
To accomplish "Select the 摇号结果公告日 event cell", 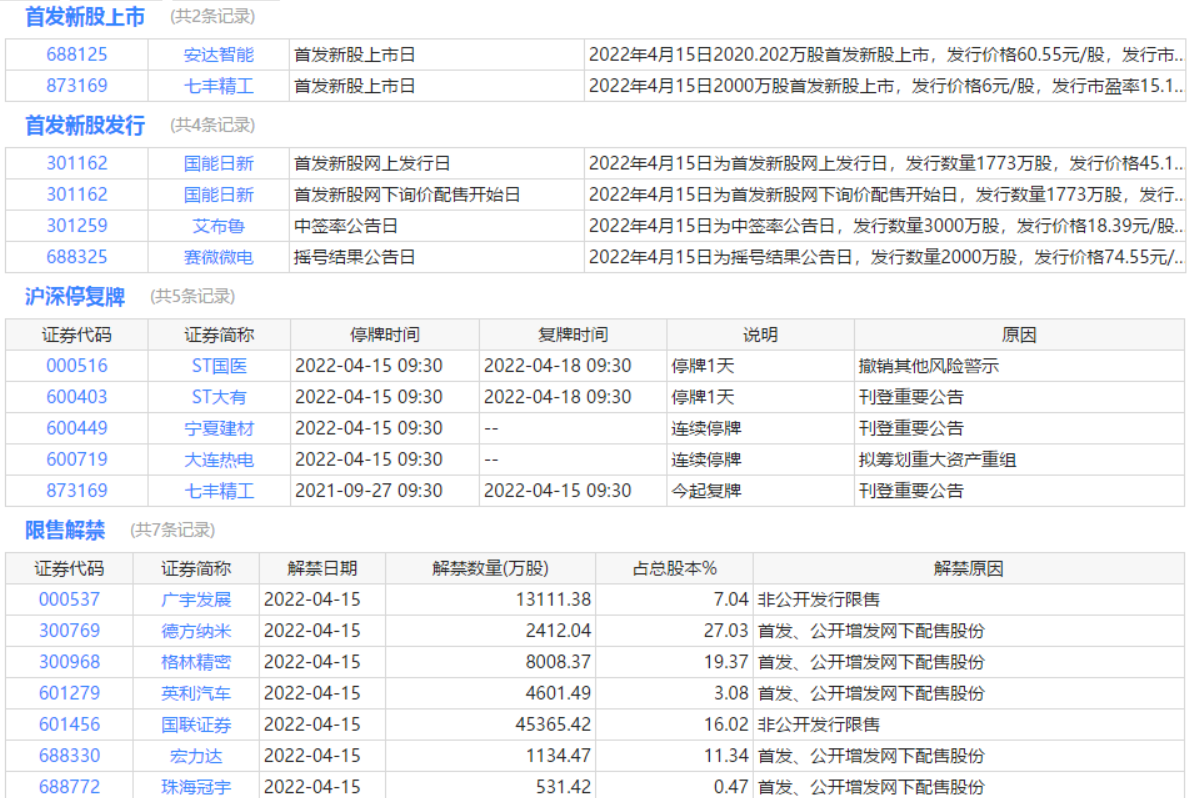I will pos(436,258).
